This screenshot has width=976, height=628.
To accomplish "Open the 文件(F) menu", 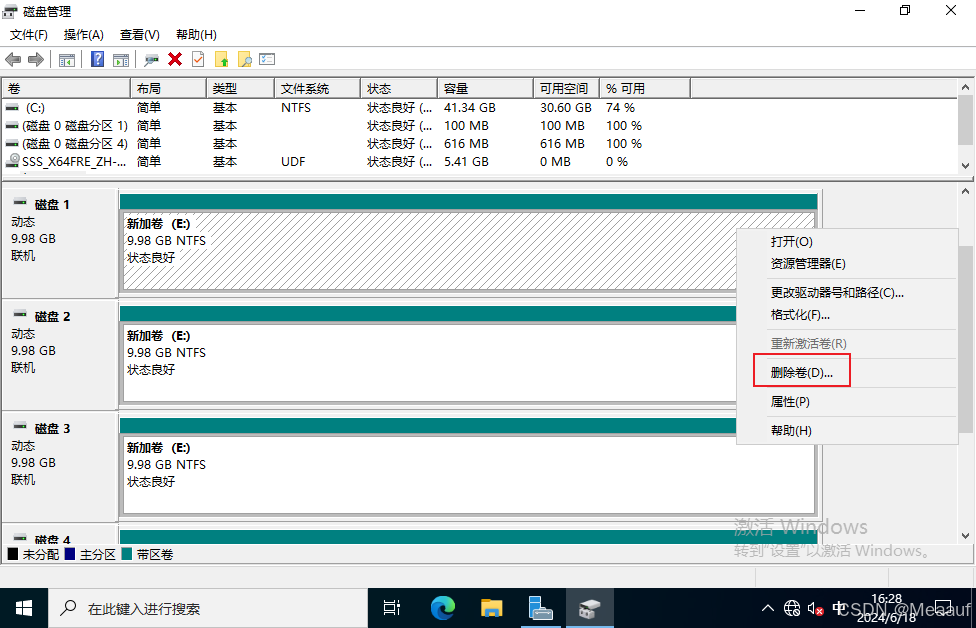I will (x=29, y=35).
